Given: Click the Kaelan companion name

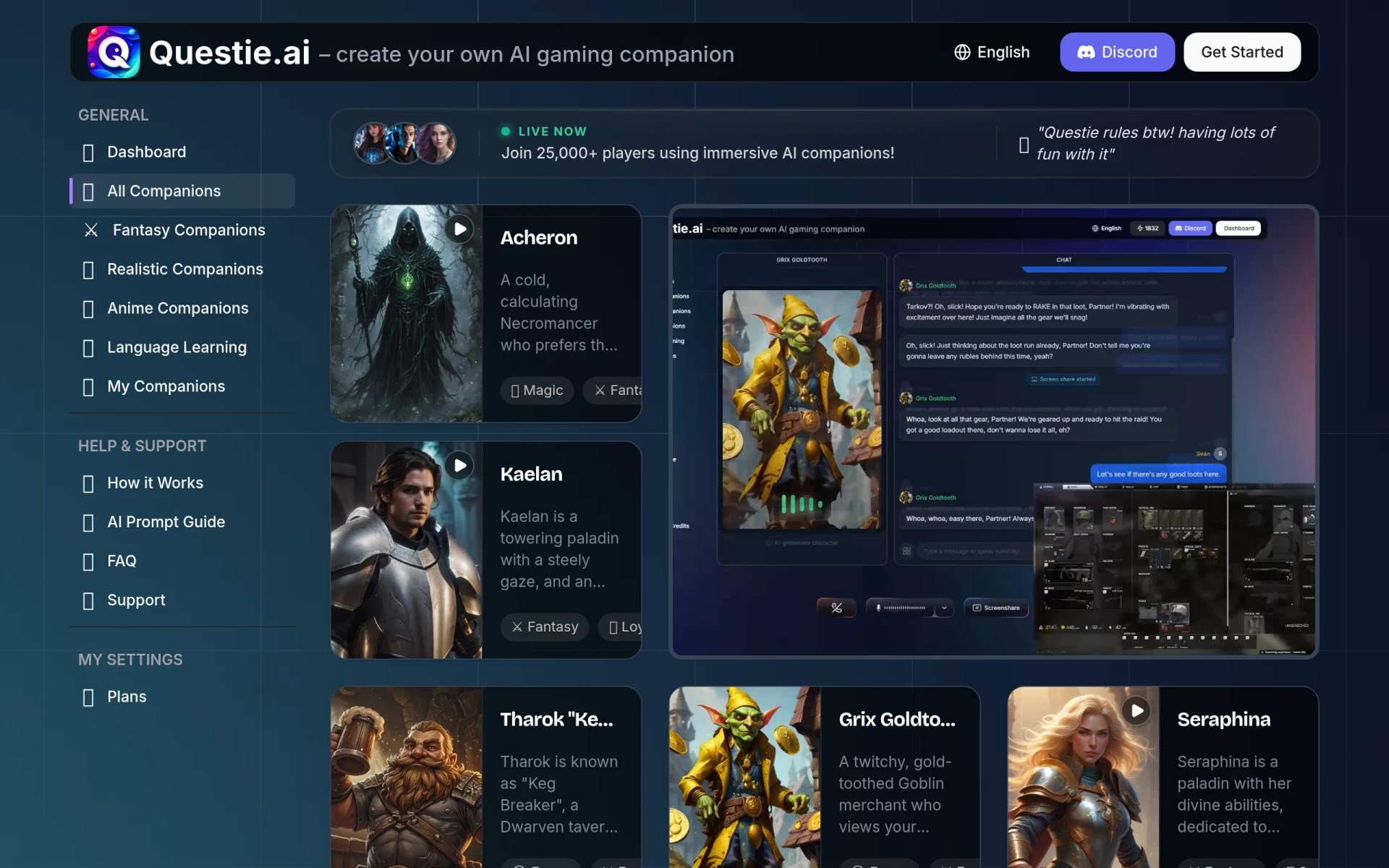Looking at the screenshot, I should point(532,475).
